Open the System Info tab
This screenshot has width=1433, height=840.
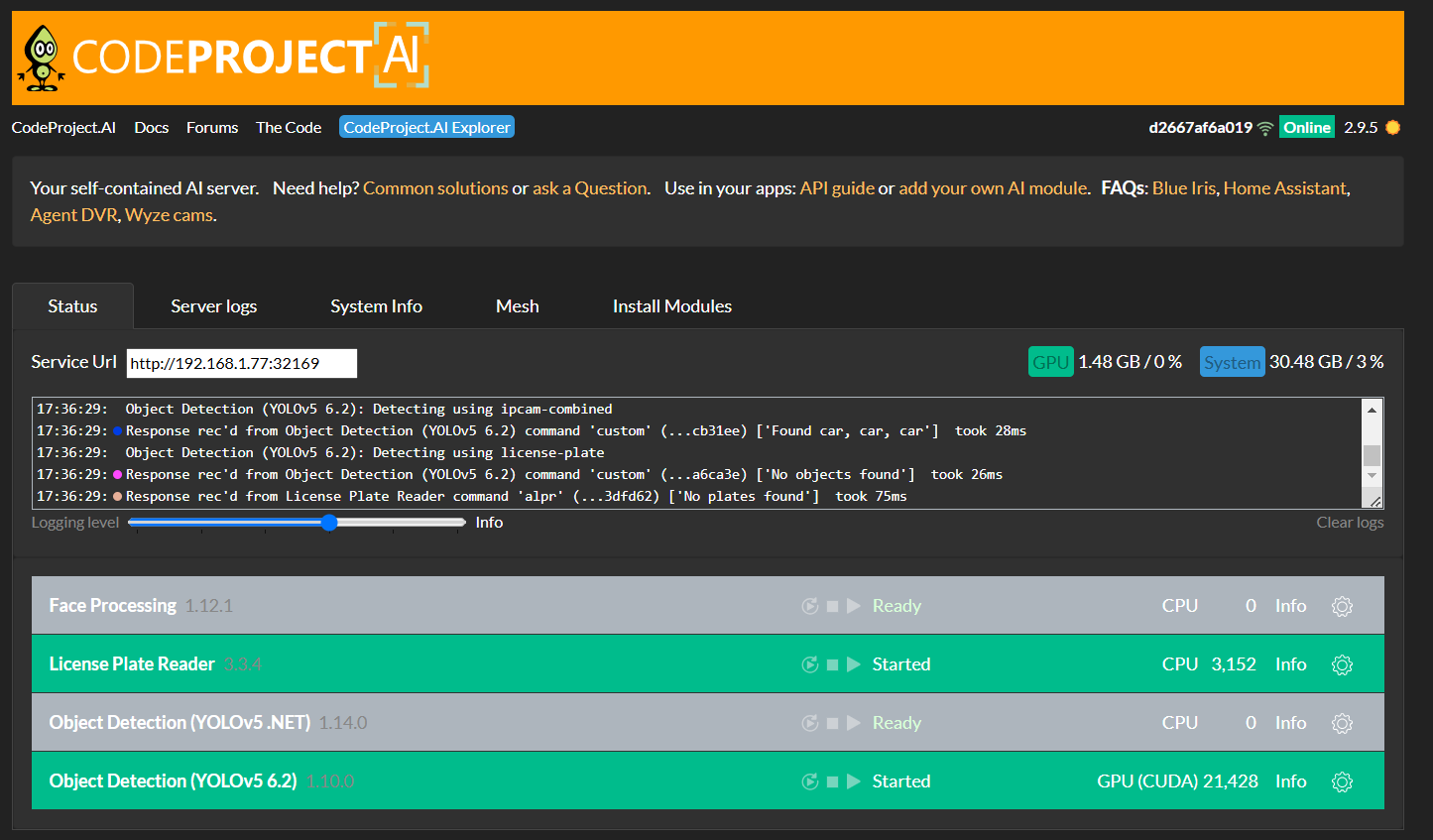click(x=376, y=306)
